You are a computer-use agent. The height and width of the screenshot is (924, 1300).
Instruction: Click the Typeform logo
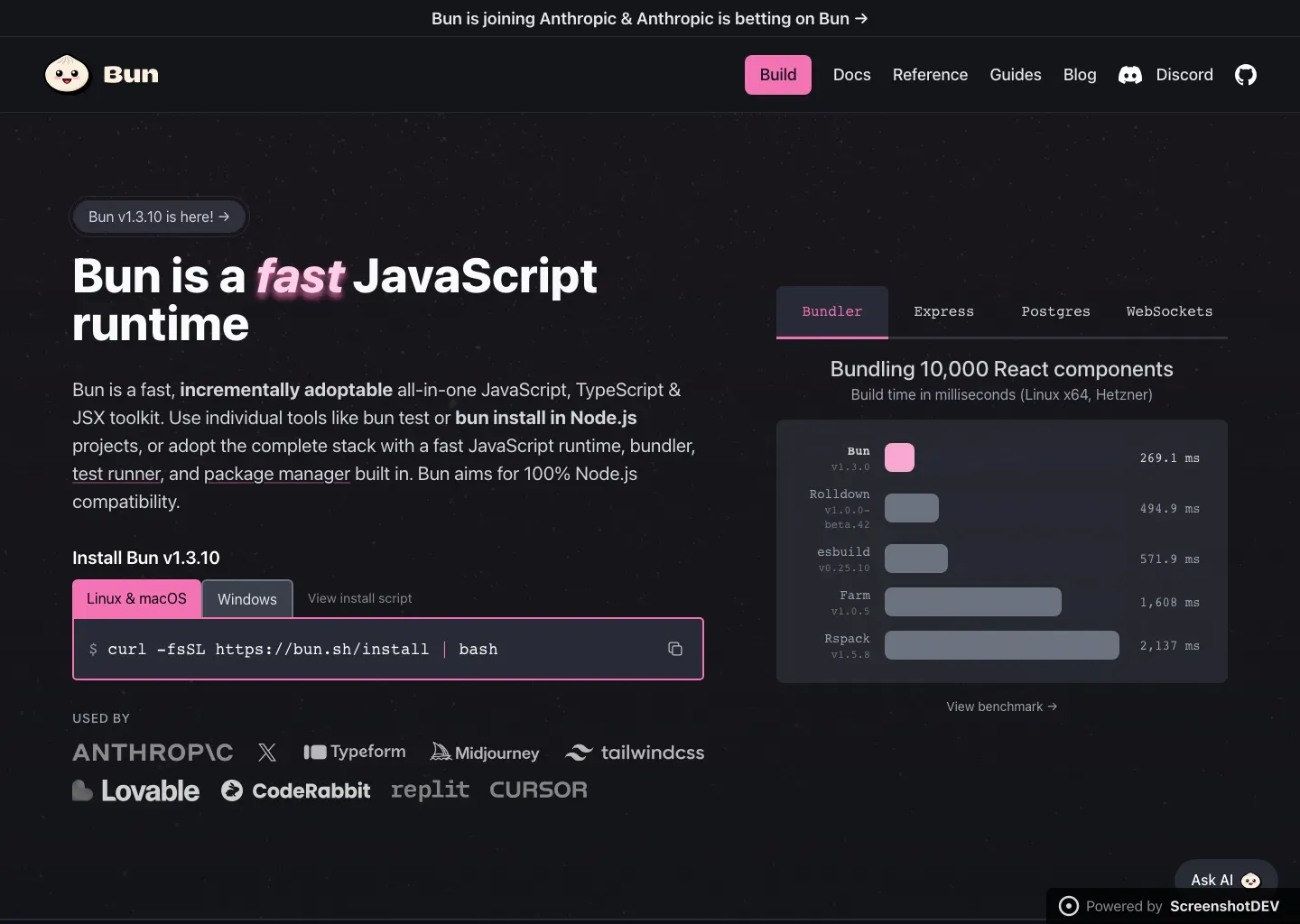click(x=355, y=752)
